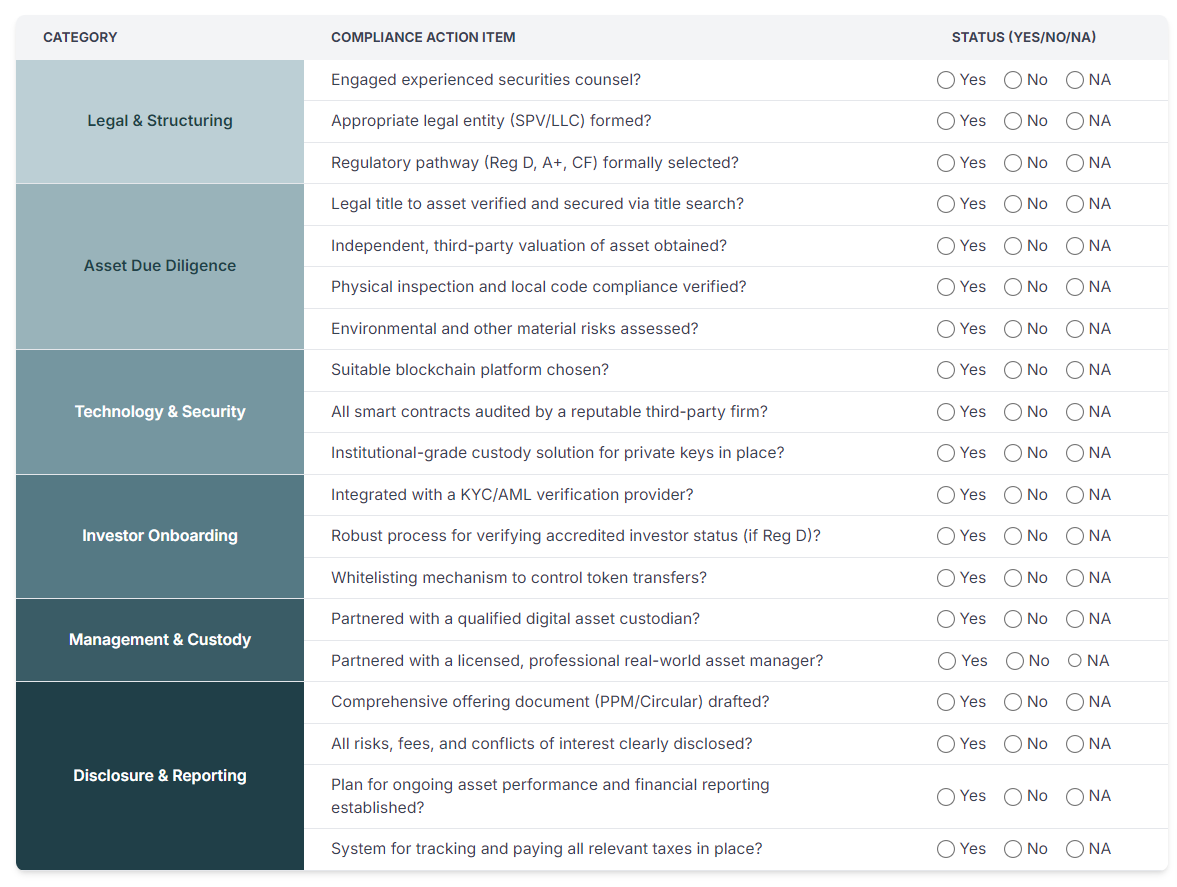
Task: Mark Yes for 'Suitable blockchain platform chosen?'
Action: tap(946, 370)
